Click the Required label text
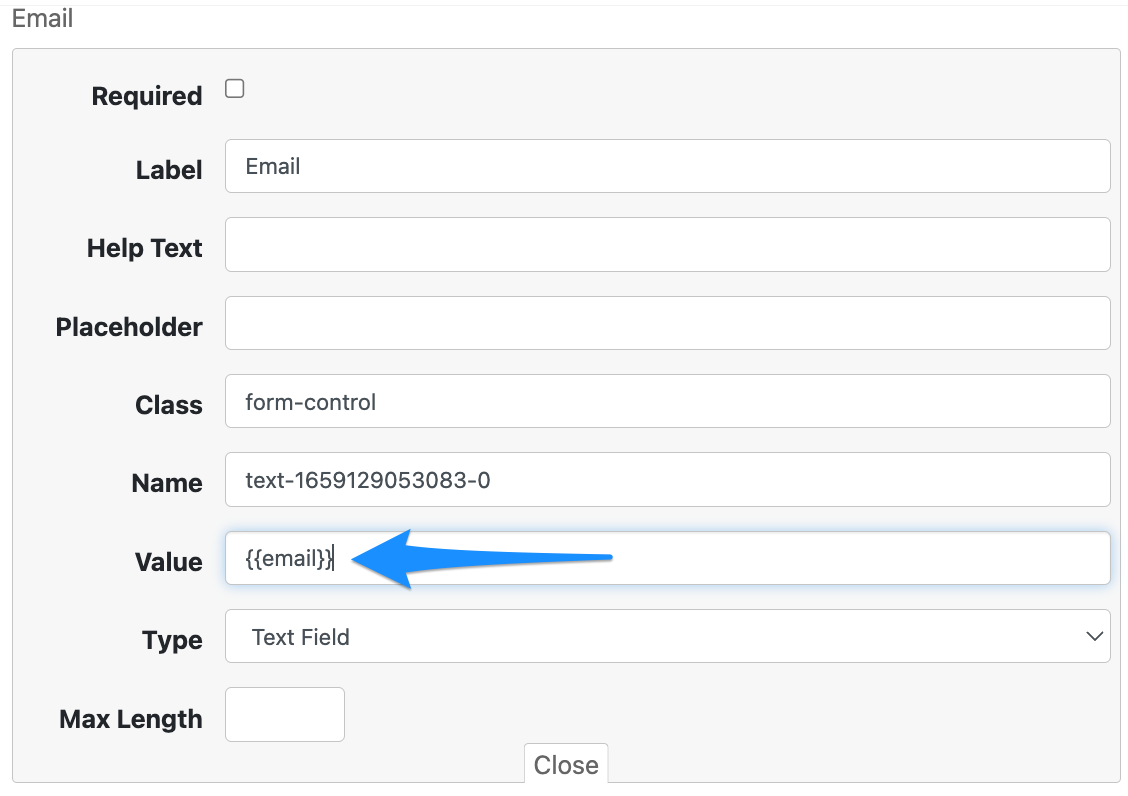The width and height of the screenshot is (1128, 796). (x=147, y=96)
